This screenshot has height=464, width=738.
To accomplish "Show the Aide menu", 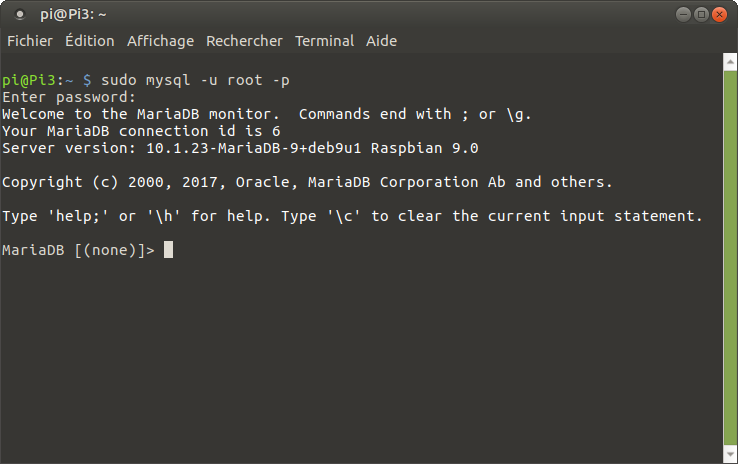I will pyautogui.click(x=382, y=41).
